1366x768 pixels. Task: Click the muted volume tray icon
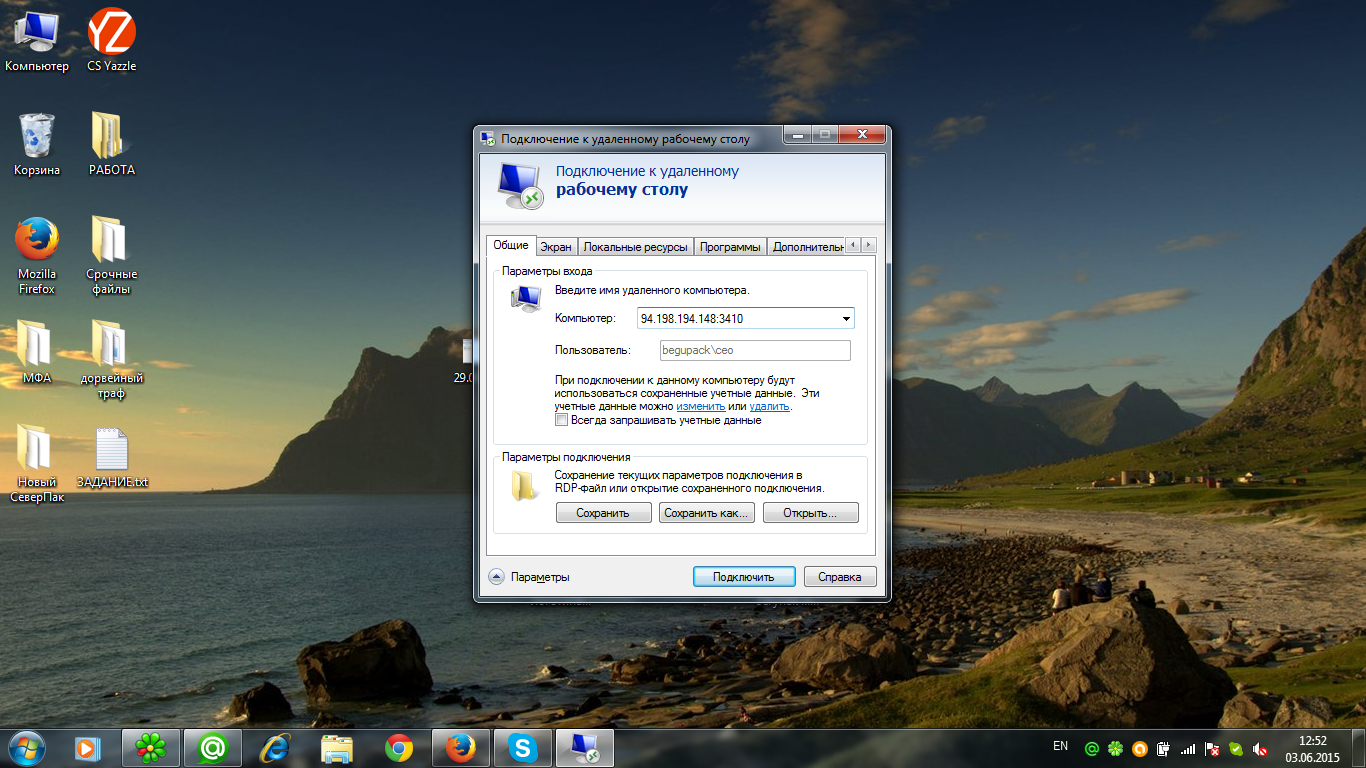pyautogui.click(x=1261, y=748)
